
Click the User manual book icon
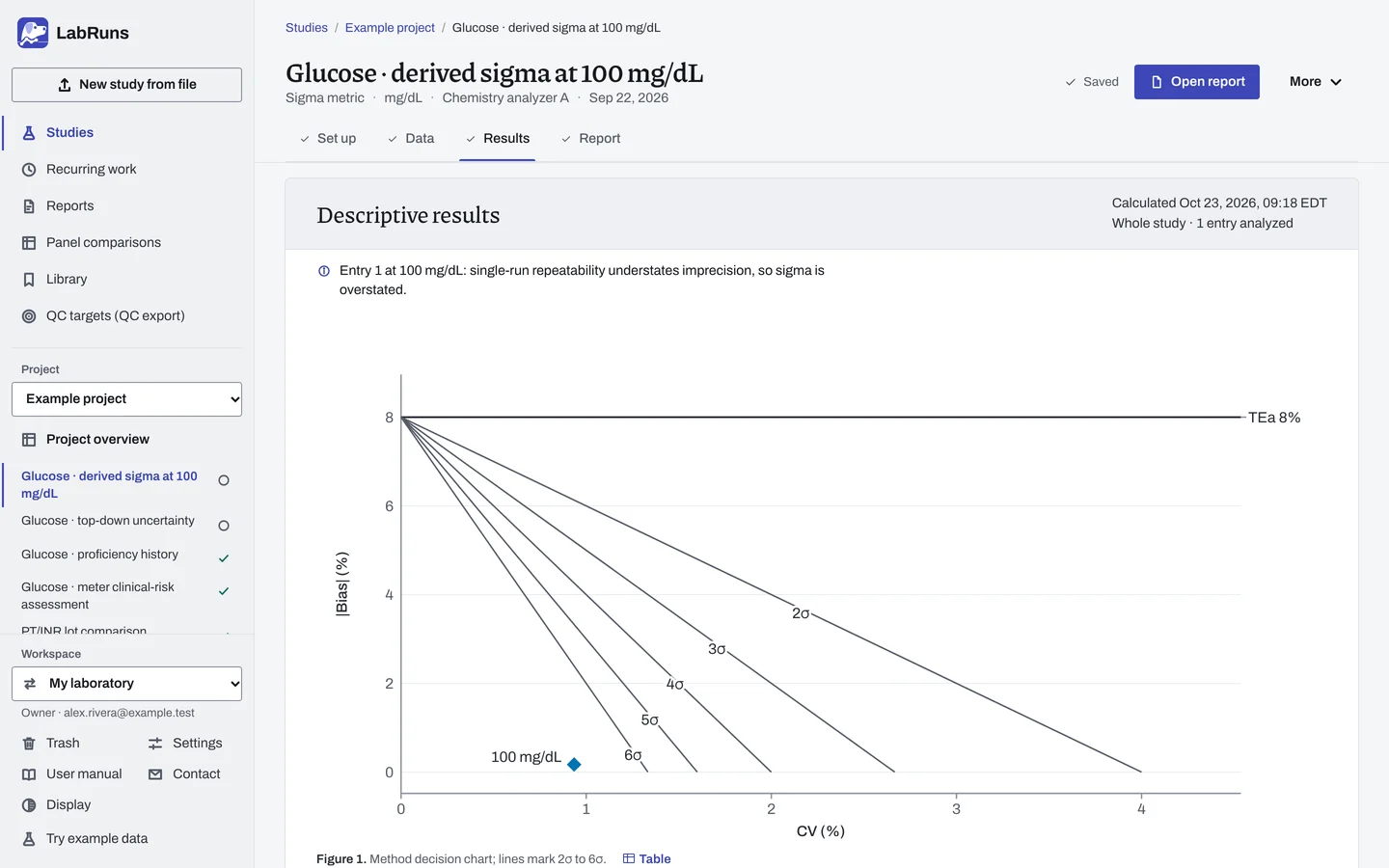29,774
